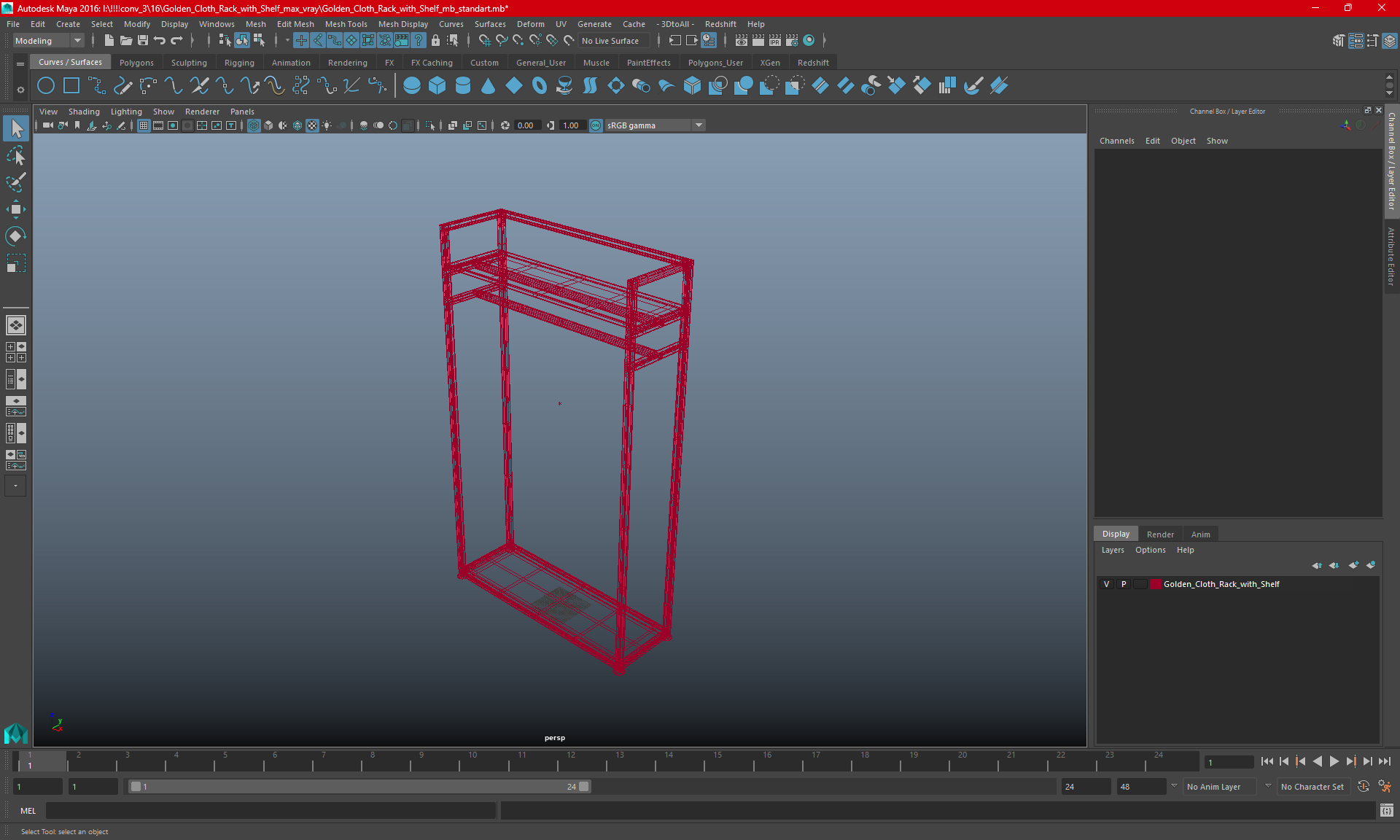Image resolution: width=1400 pixels, height=840 pixels.
Task: Go to start of playback range
Action: click(x=1267, y=761)
